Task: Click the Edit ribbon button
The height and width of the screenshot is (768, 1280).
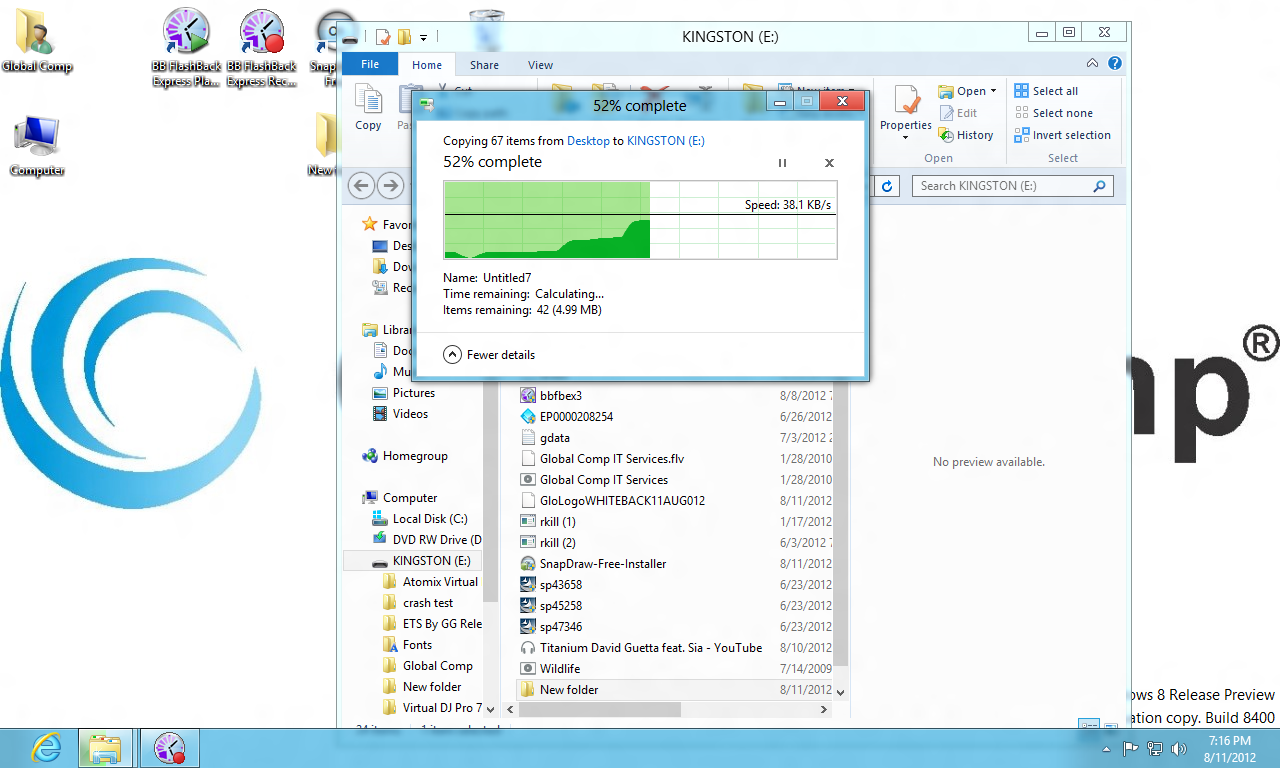Action: point(958,113)
